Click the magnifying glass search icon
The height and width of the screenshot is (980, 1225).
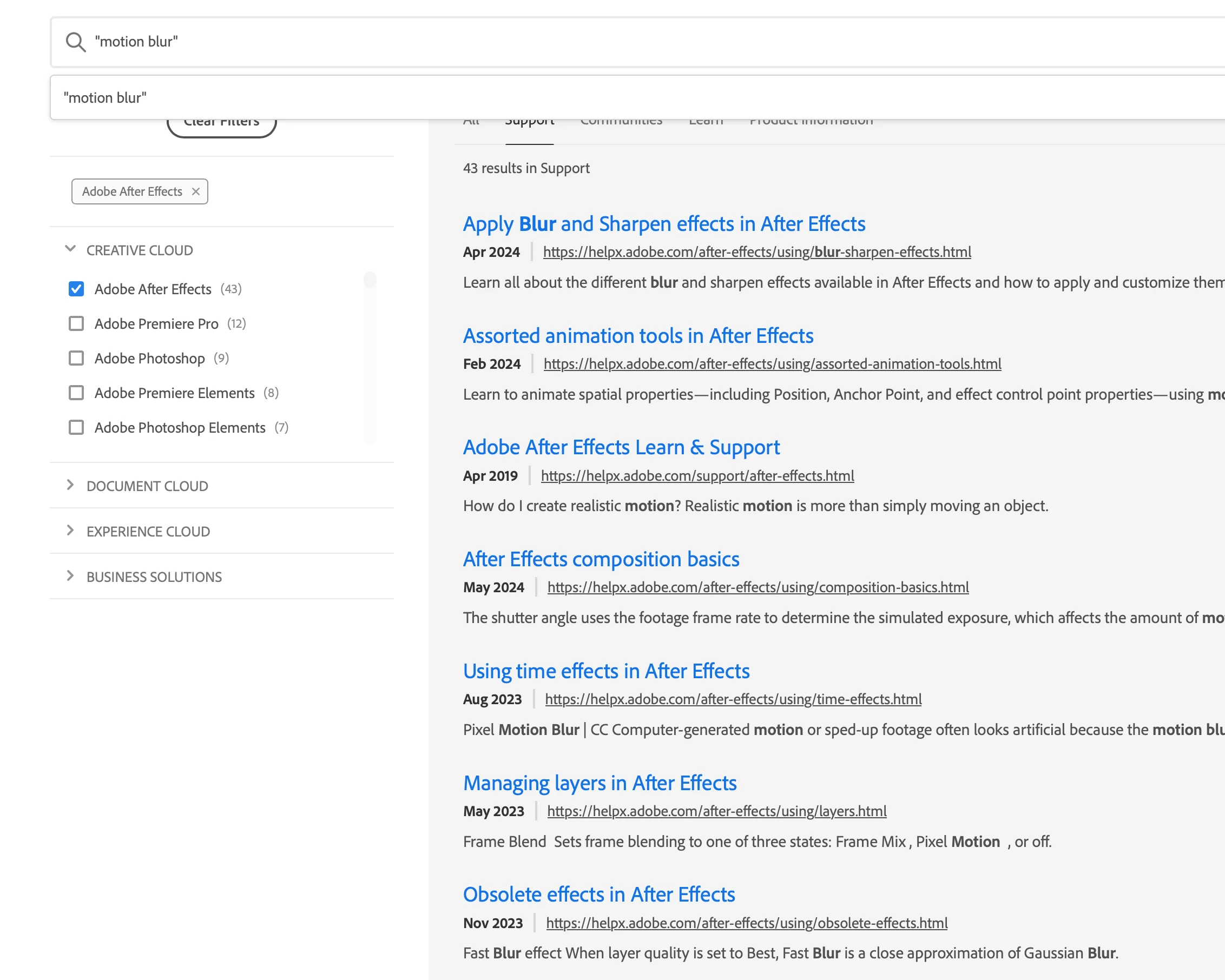[76, 42]
